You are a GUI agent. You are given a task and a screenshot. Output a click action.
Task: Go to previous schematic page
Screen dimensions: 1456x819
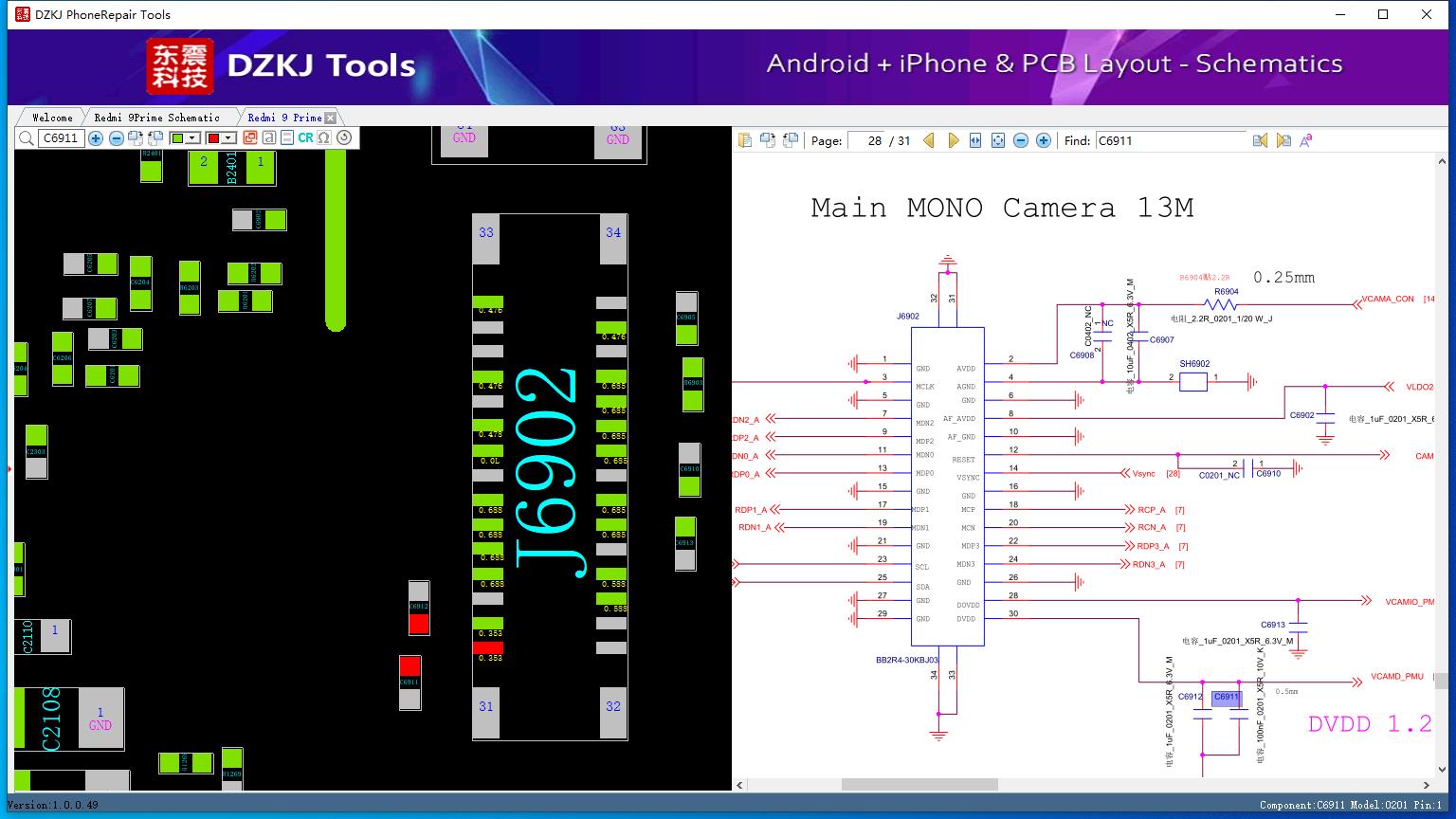tap(929, 140)
